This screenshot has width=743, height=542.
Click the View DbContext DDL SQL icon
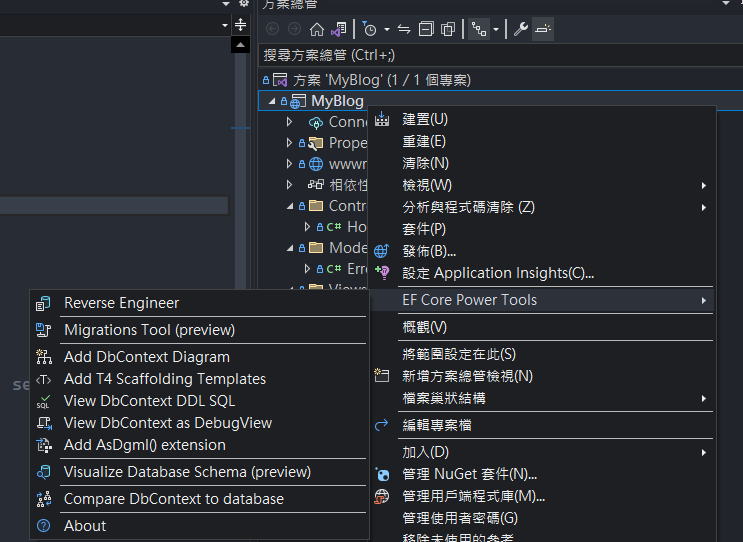point(44,401)
